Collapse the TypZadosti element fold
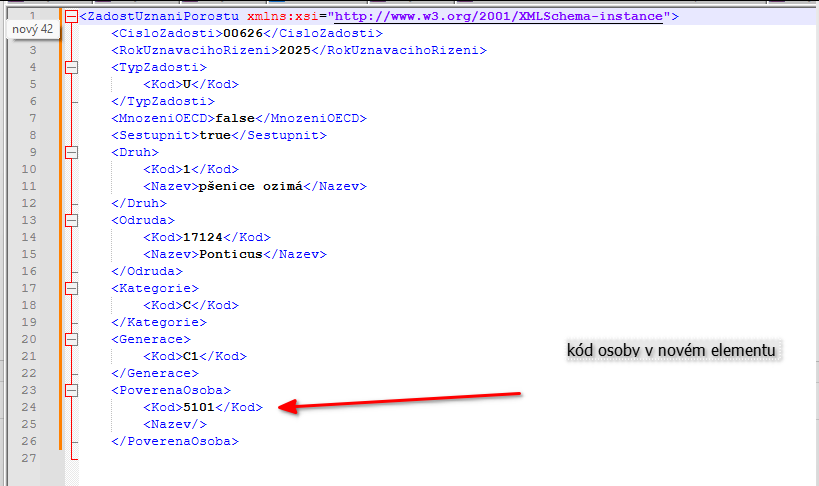Image resolution: width=819 pixels, height=486 pixels. (70, 67)
